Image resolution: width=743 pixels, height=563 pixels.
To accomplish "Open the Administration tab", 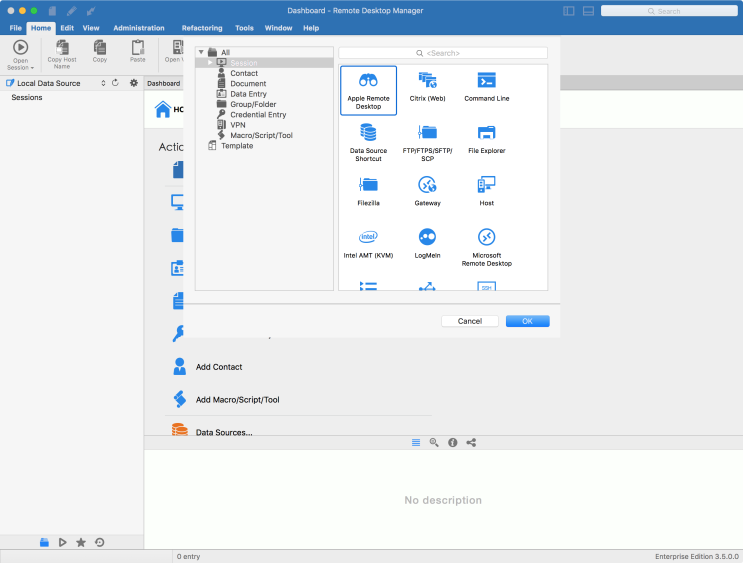I will [139, 28].
